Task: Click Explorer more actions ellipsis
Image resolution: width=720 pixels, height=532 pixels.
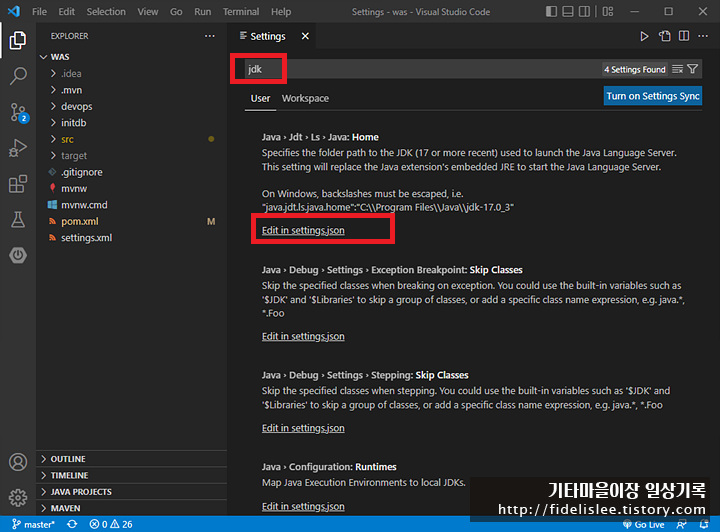Action: coord(210,36)
